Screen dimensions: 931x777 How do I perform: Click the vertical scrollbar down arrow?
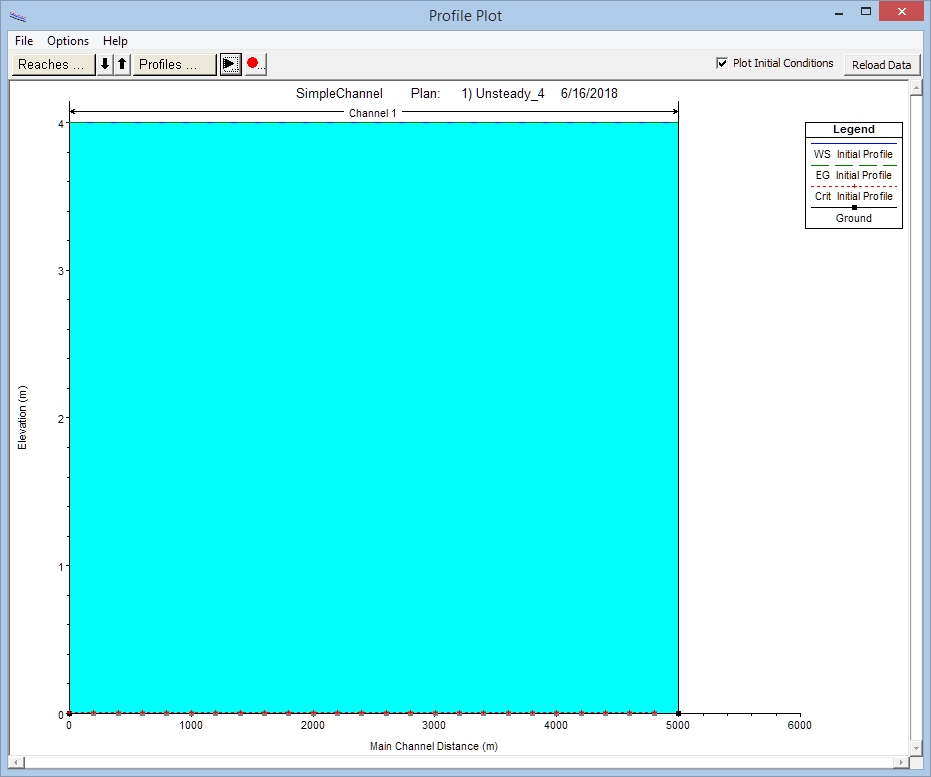(x=916, y=749)
